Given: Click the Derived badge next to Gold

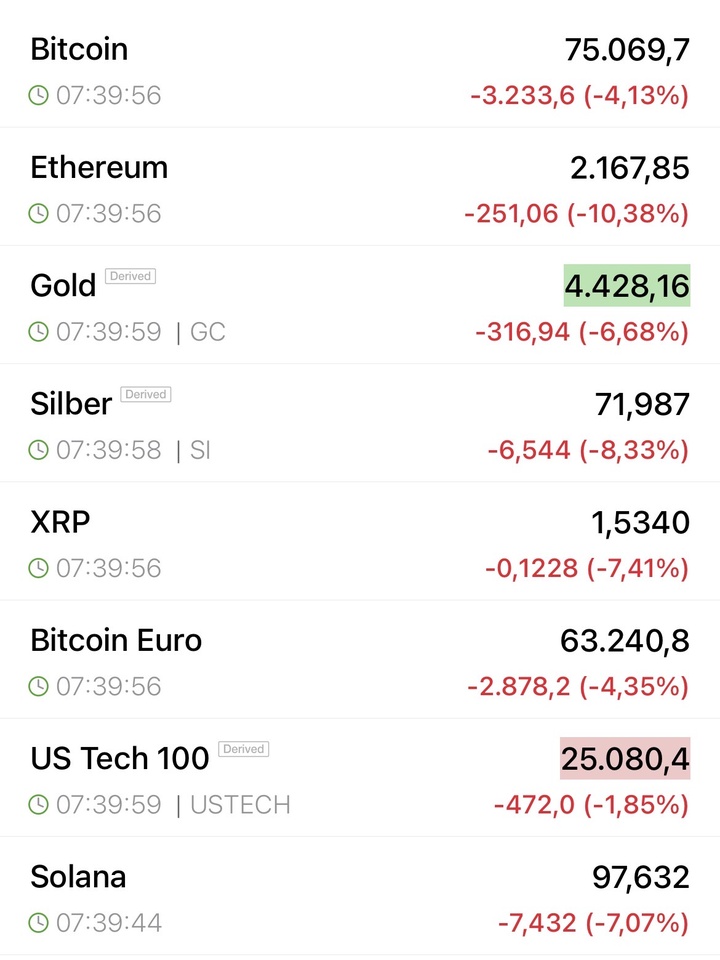Looking at the screenshot, I should coord(130,276).
